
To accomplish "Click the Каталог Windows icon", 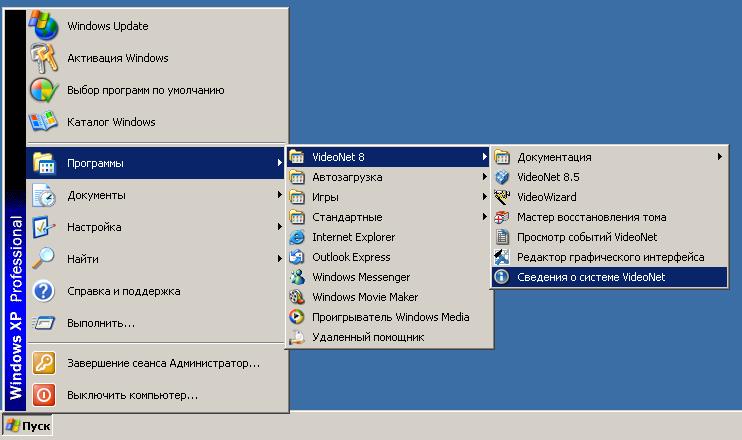I will point(44,122).
